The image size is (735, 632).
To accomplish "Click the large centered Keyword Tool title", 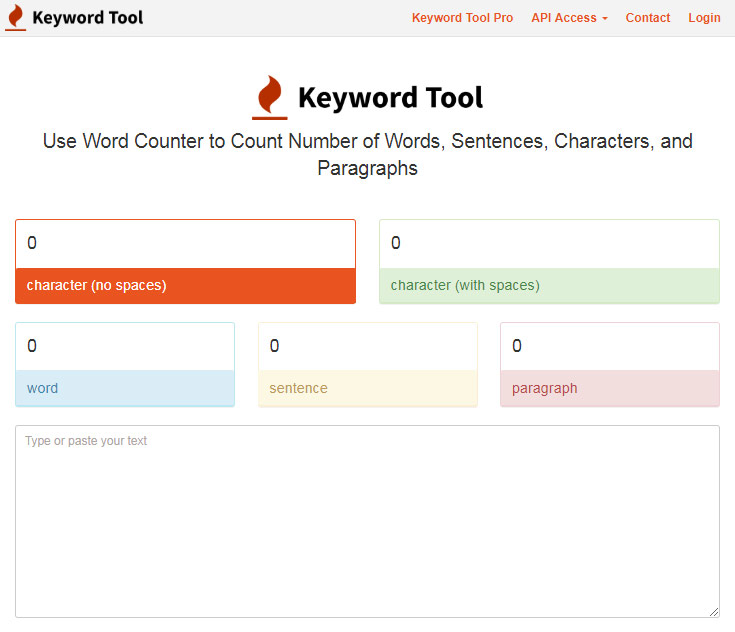I will pyautogui.click(x=390, y=98).
